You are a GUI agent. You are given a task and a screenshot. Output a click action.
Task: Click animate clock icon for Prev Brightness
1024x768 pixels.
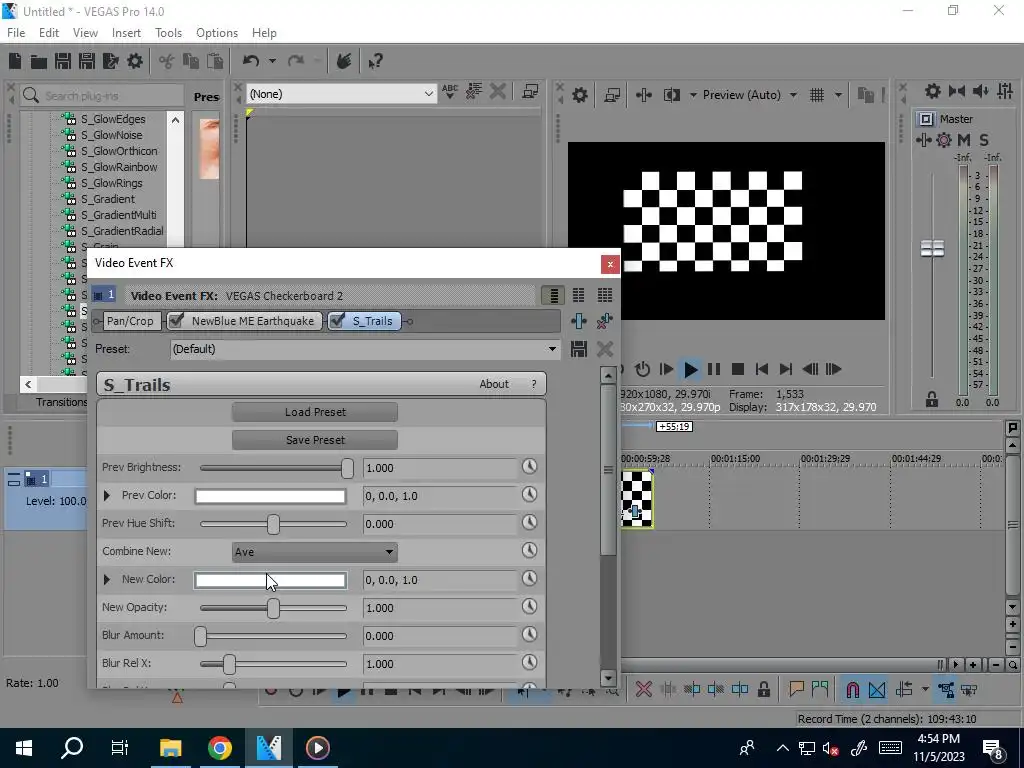530,467
